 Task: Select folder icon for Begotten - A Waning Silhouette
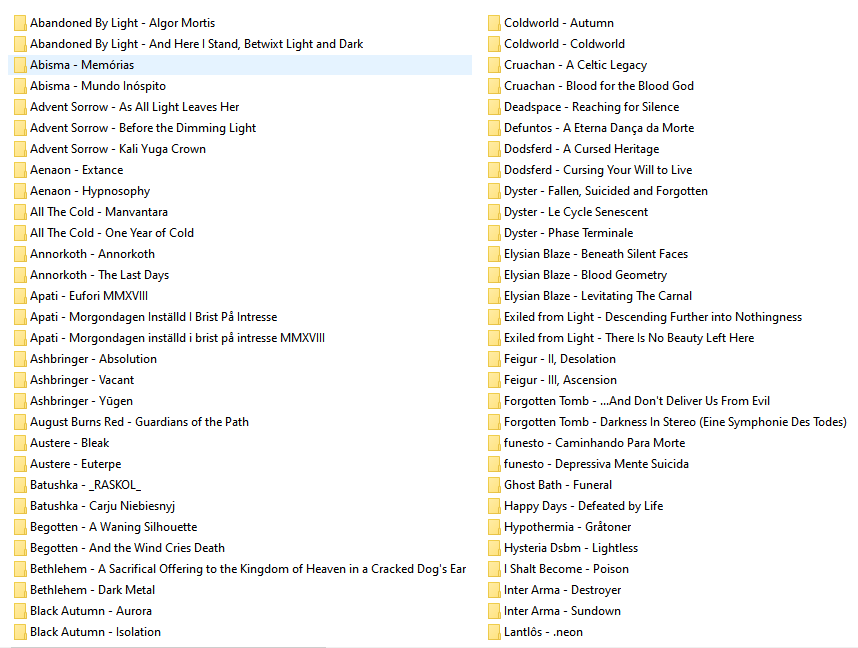tap(20, 527)
